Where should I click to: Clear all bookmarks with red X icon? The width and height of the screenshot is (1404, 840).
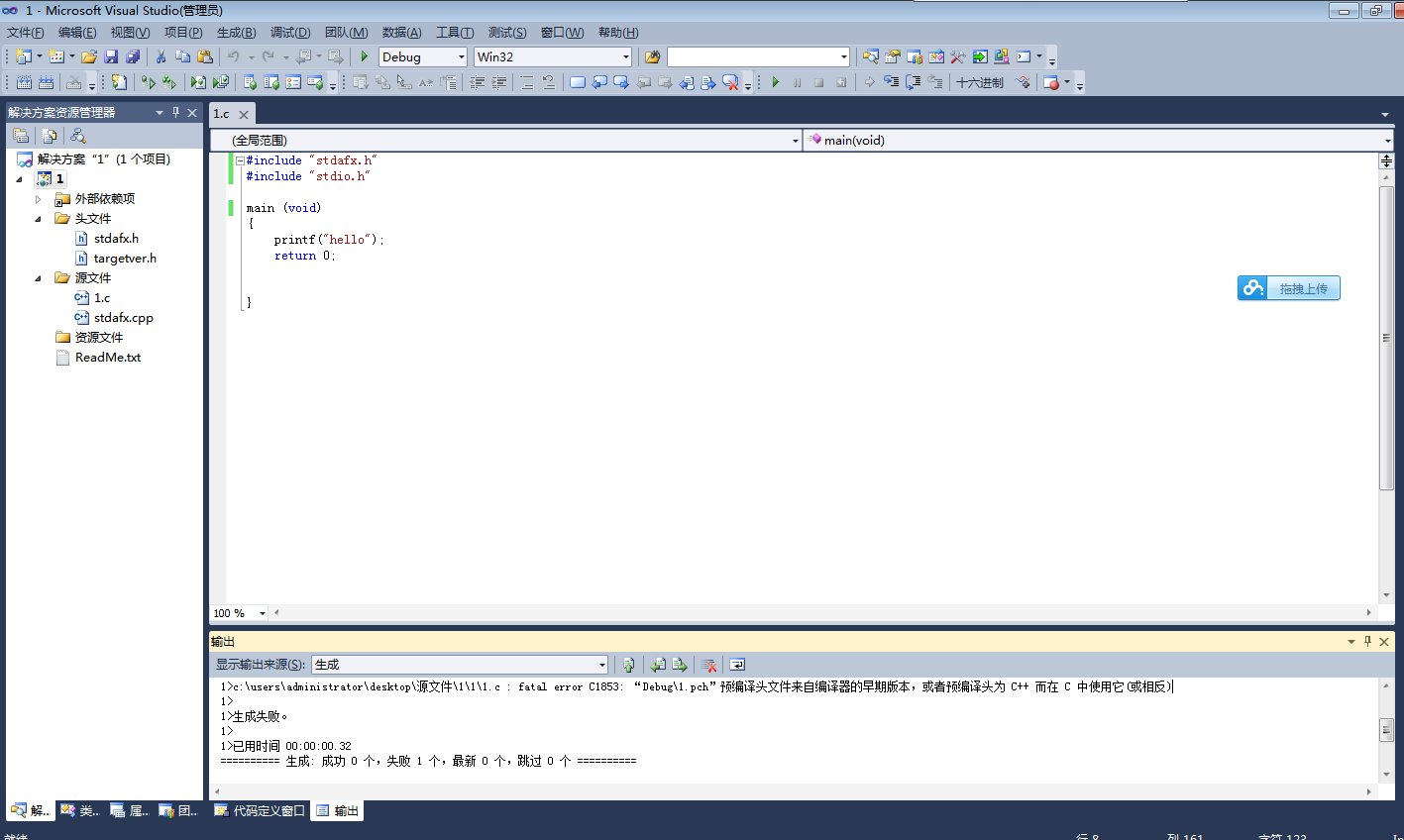[731, 82]
